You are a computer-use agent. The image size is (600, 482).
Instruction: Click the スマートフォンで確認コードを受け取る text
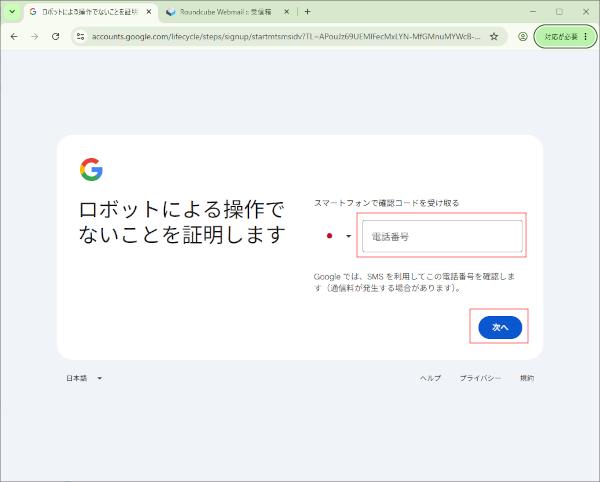tap(386, 203)
